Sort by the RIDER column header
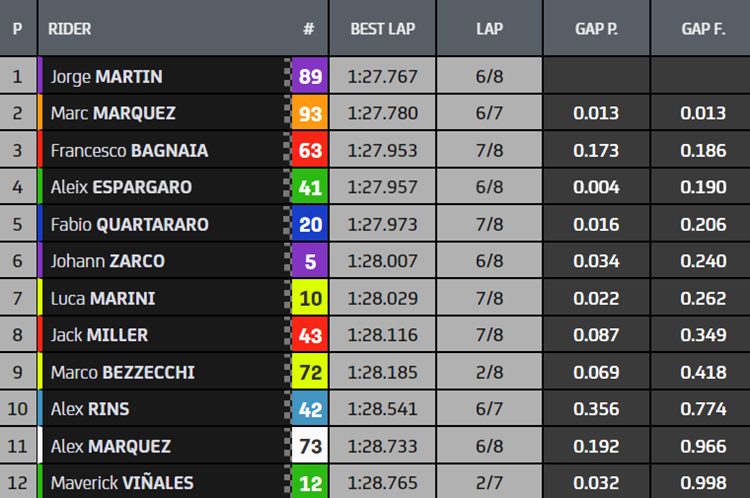Viewport: 750px width, 498px height. [x=69, y=29]
